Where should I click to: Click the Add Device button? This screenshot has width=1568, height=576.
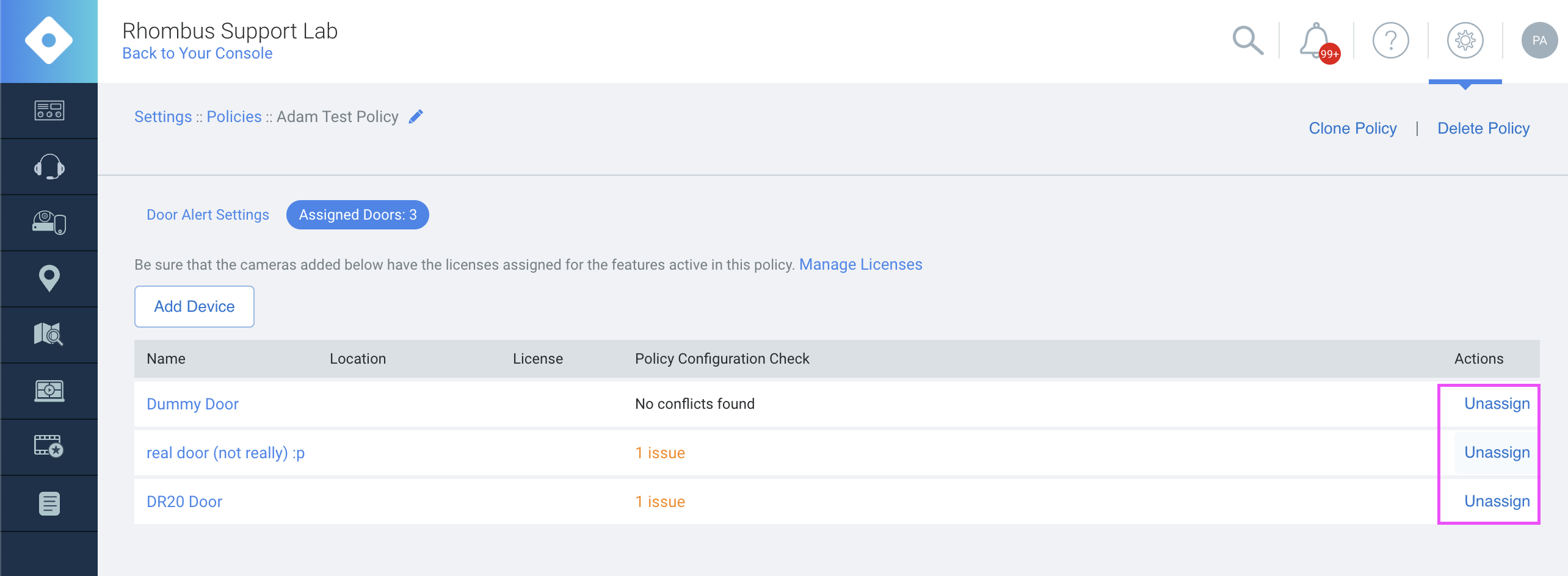click(x=194, y=306)
